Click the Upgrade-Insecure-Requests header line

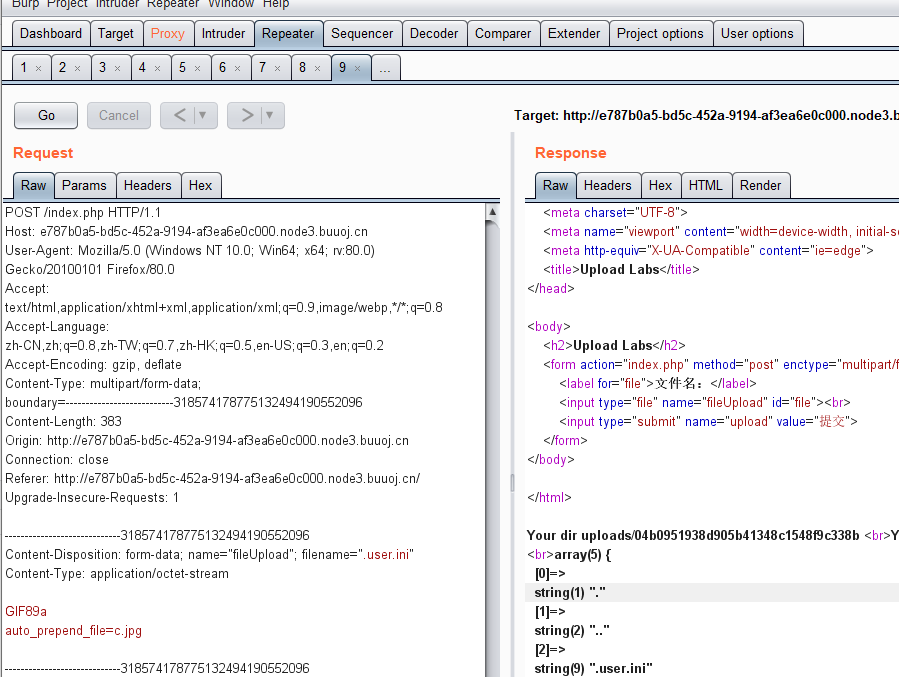pos(92,498)
